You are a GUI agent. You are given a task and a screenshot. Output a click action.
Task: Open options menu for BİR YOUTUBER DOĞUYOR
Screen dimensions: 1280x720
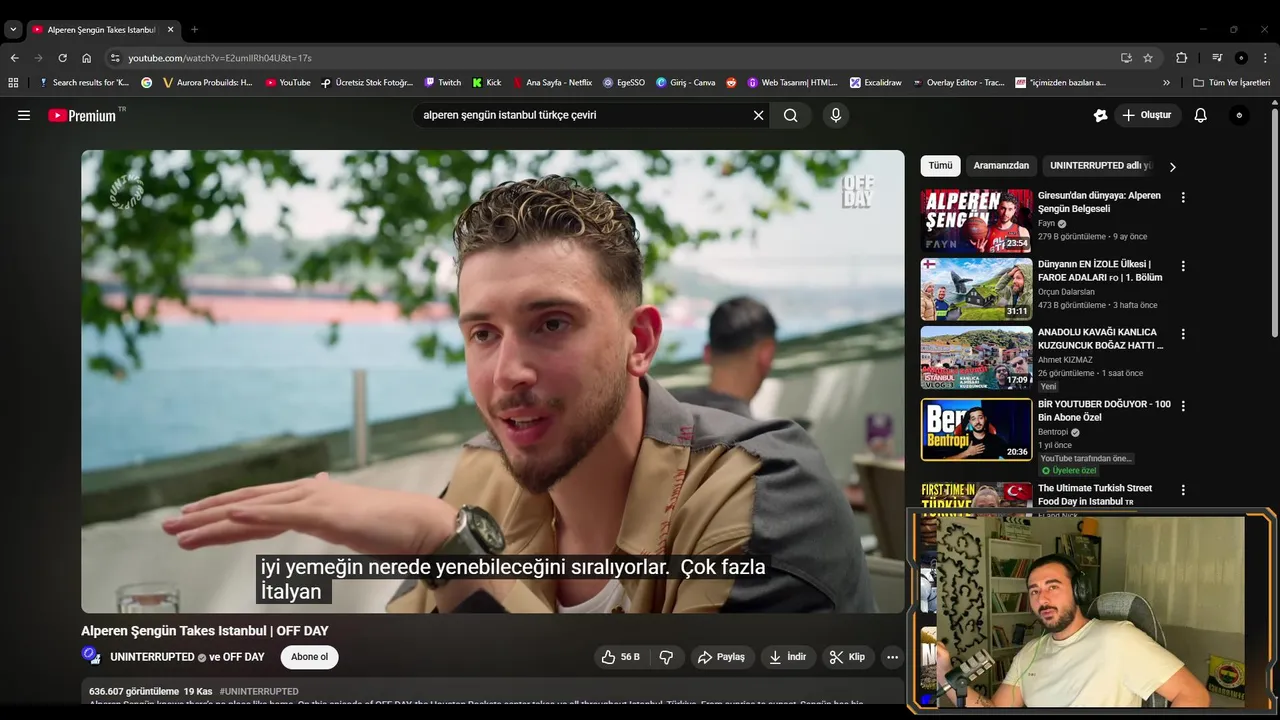[x=1183, y=406]
